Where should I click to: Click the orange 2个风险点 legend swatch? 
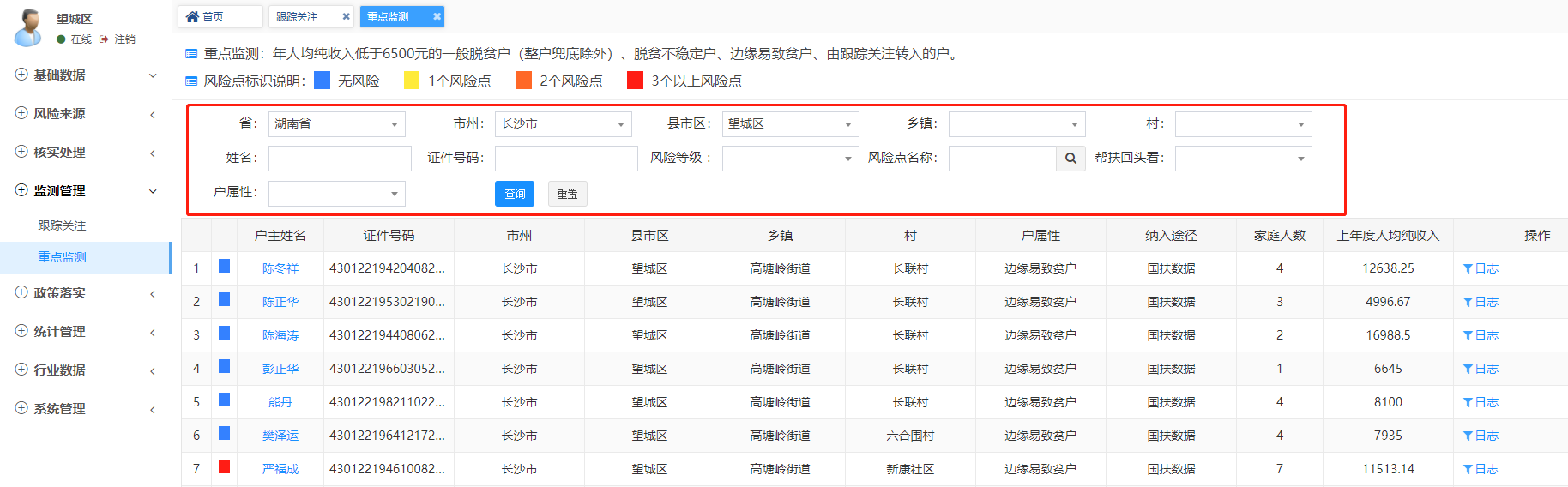(523, 80)
